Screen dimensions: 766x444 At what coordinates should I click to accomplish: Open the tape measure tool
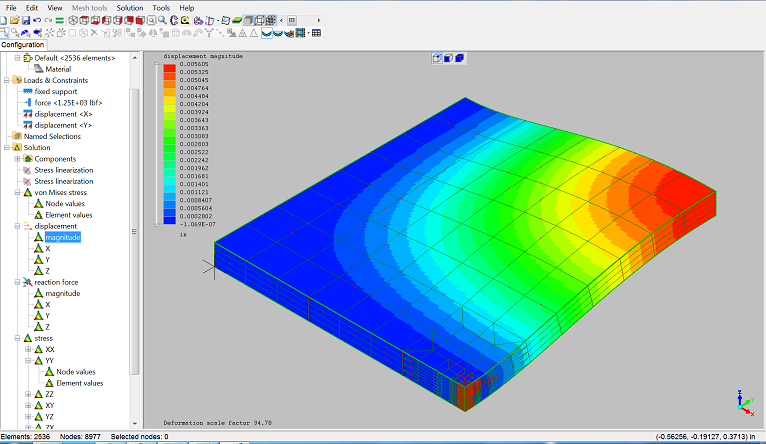(x=185, y=21)
